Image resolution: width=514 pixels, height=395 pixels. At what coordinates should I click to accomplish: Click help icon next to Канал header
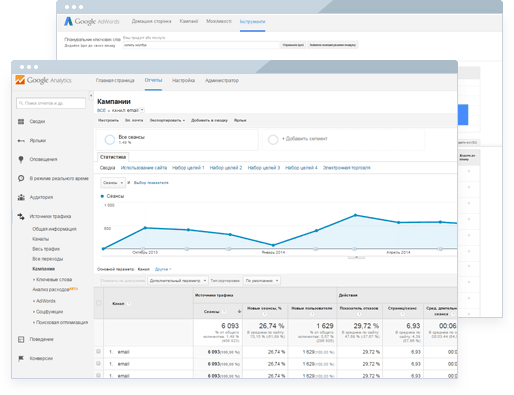pos(129,304)
